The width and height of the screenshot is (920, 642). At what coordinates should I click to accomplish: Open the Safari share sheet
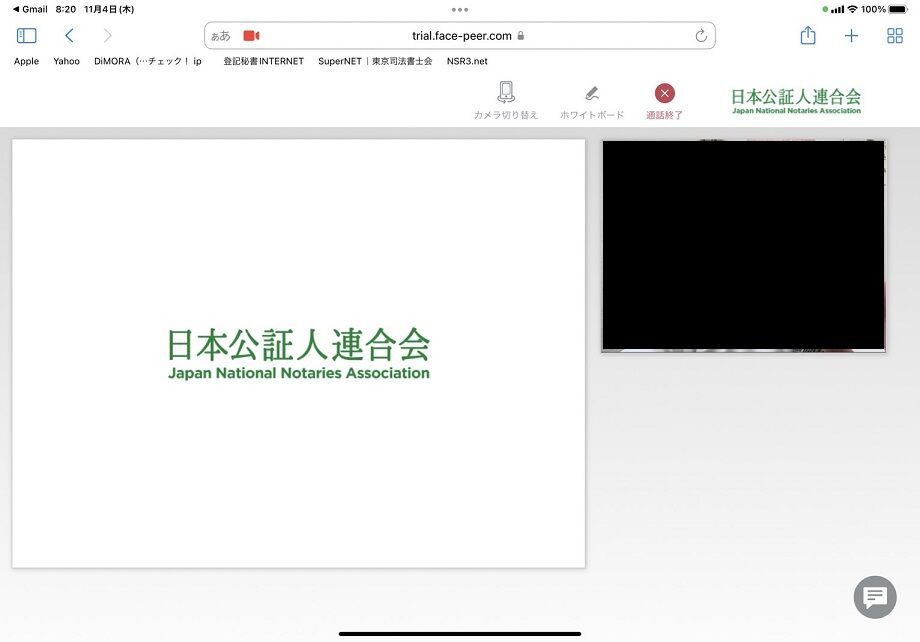point(808,35)
